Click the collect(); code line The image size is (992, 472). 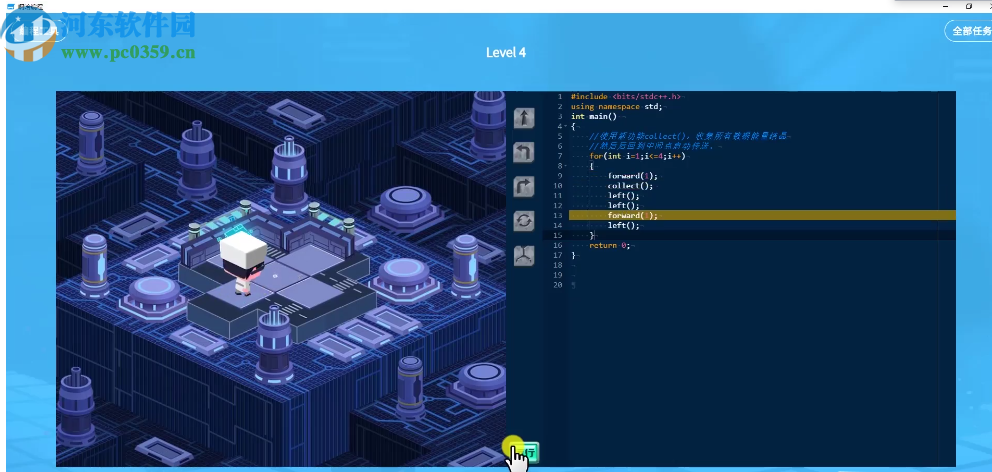click(630, 186)
